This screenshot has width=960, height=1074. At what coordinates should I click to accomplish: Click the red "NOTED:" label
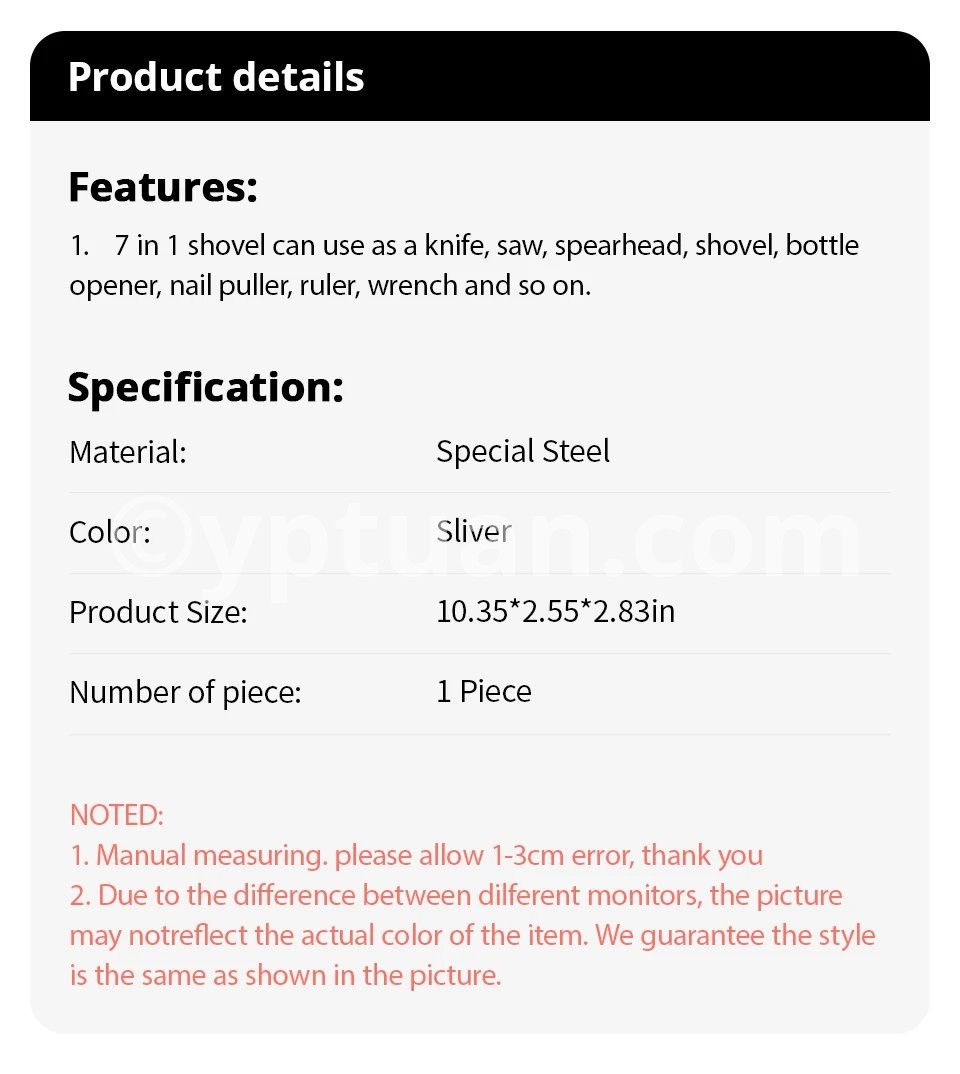pos(116,815)
